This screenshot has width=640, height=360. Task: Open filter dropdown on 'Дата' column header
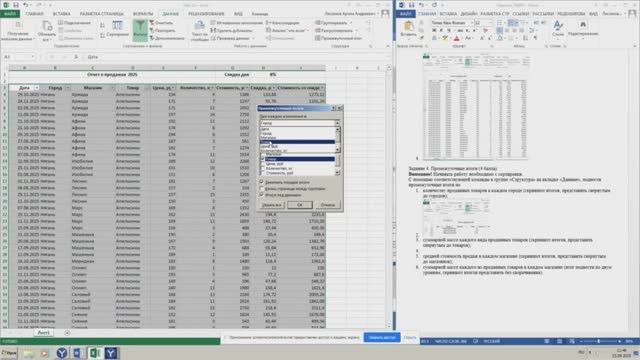[36, 88]
